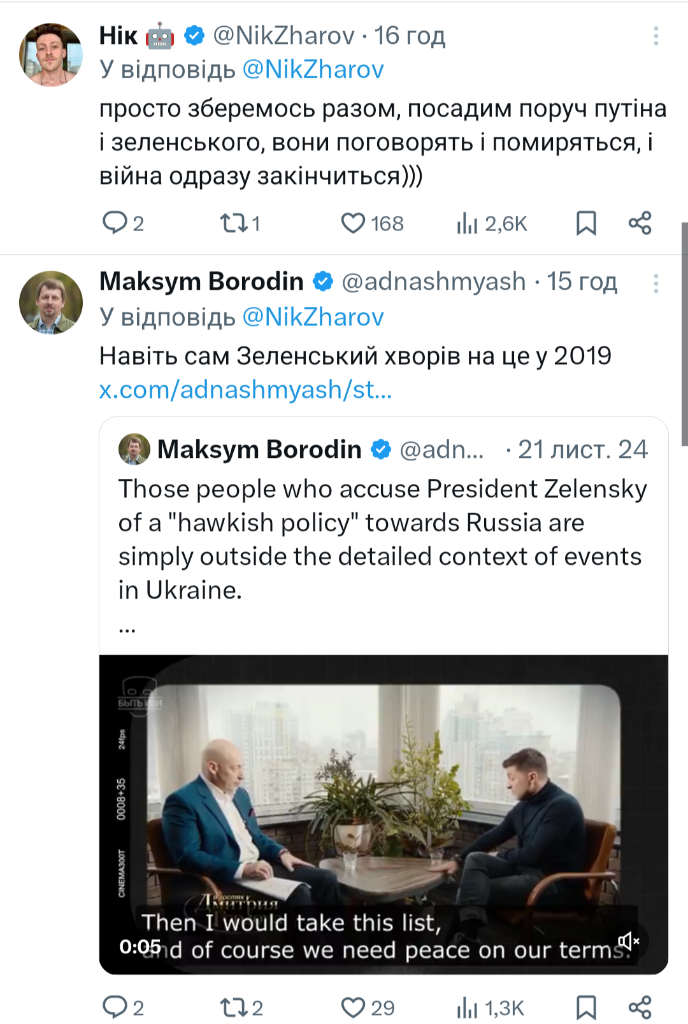Share Maksym Borodin's reply
Viewport: 688px width, 1024px height.
point(641,1006)
